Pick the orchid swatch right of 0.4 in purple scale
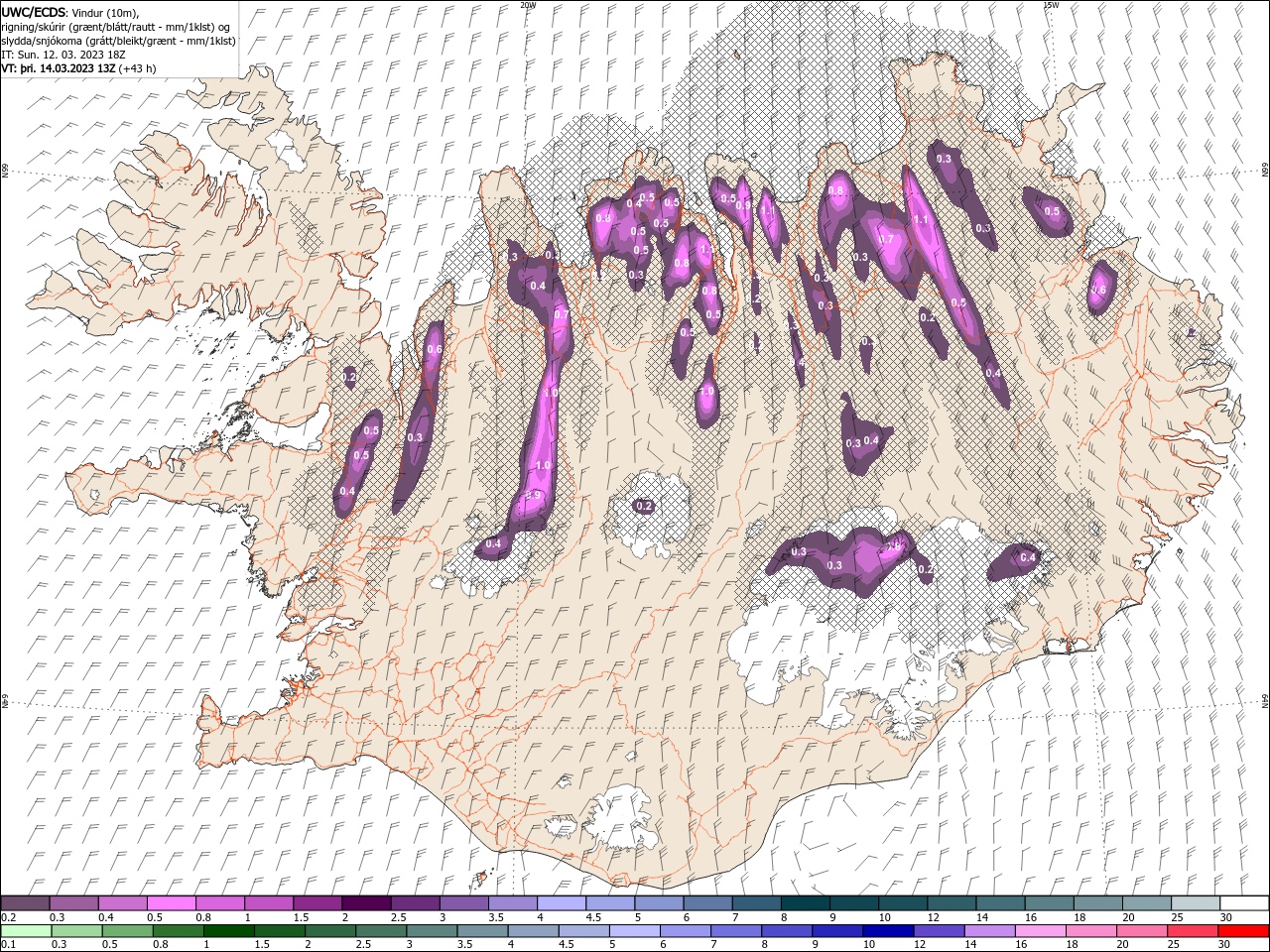 pyautogui.click(x=122, y=903)
